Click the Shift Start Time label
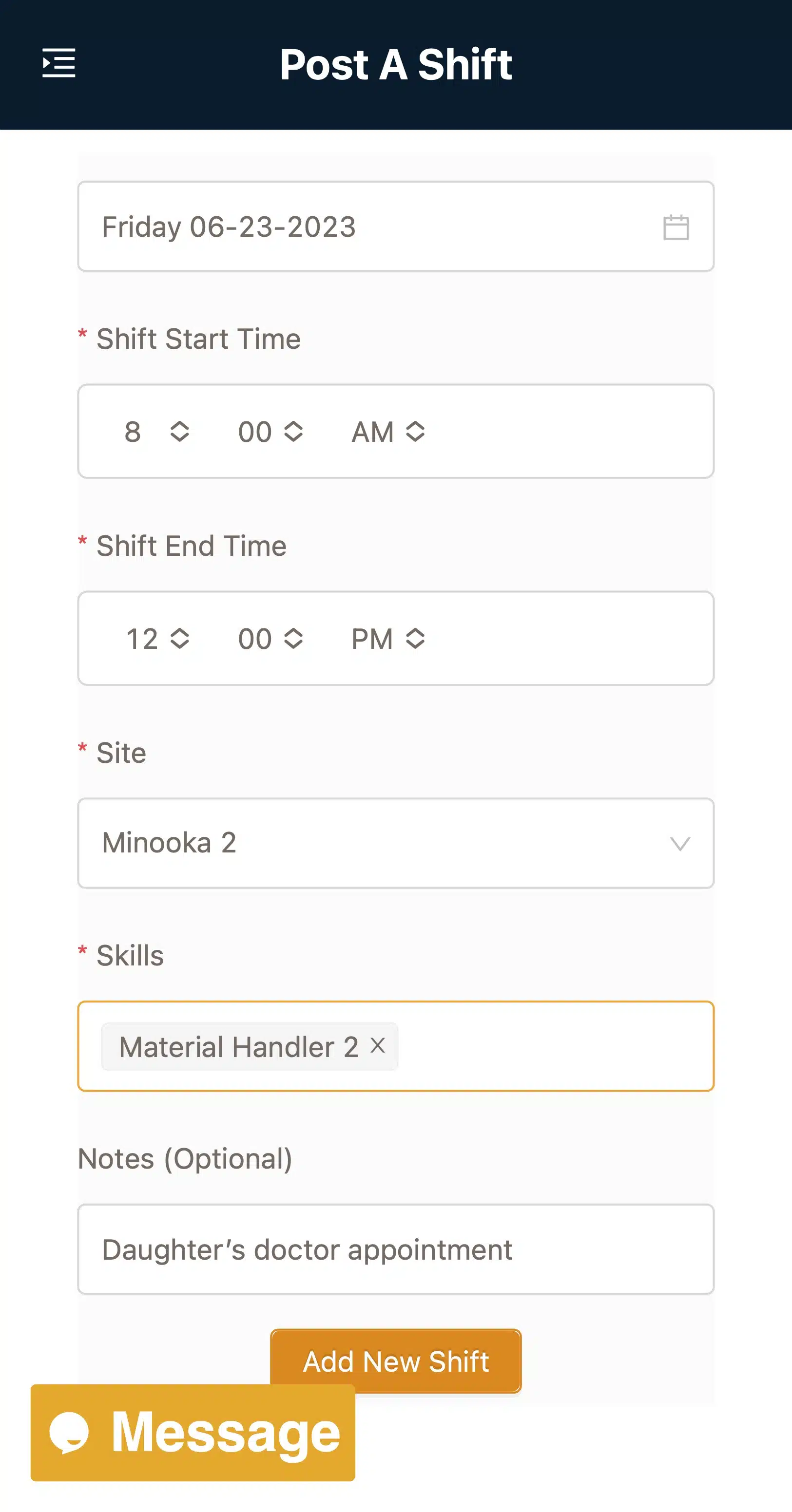The width and height of the screenshot is (792, 1512). (x=198, y=339)
